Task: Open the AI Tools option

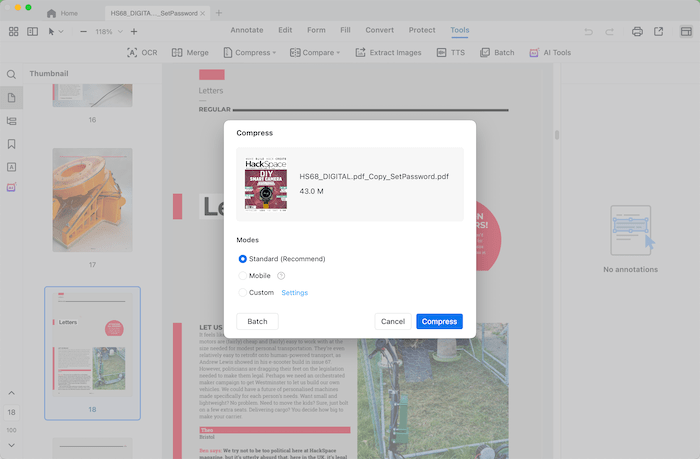Action: [549, 52]
